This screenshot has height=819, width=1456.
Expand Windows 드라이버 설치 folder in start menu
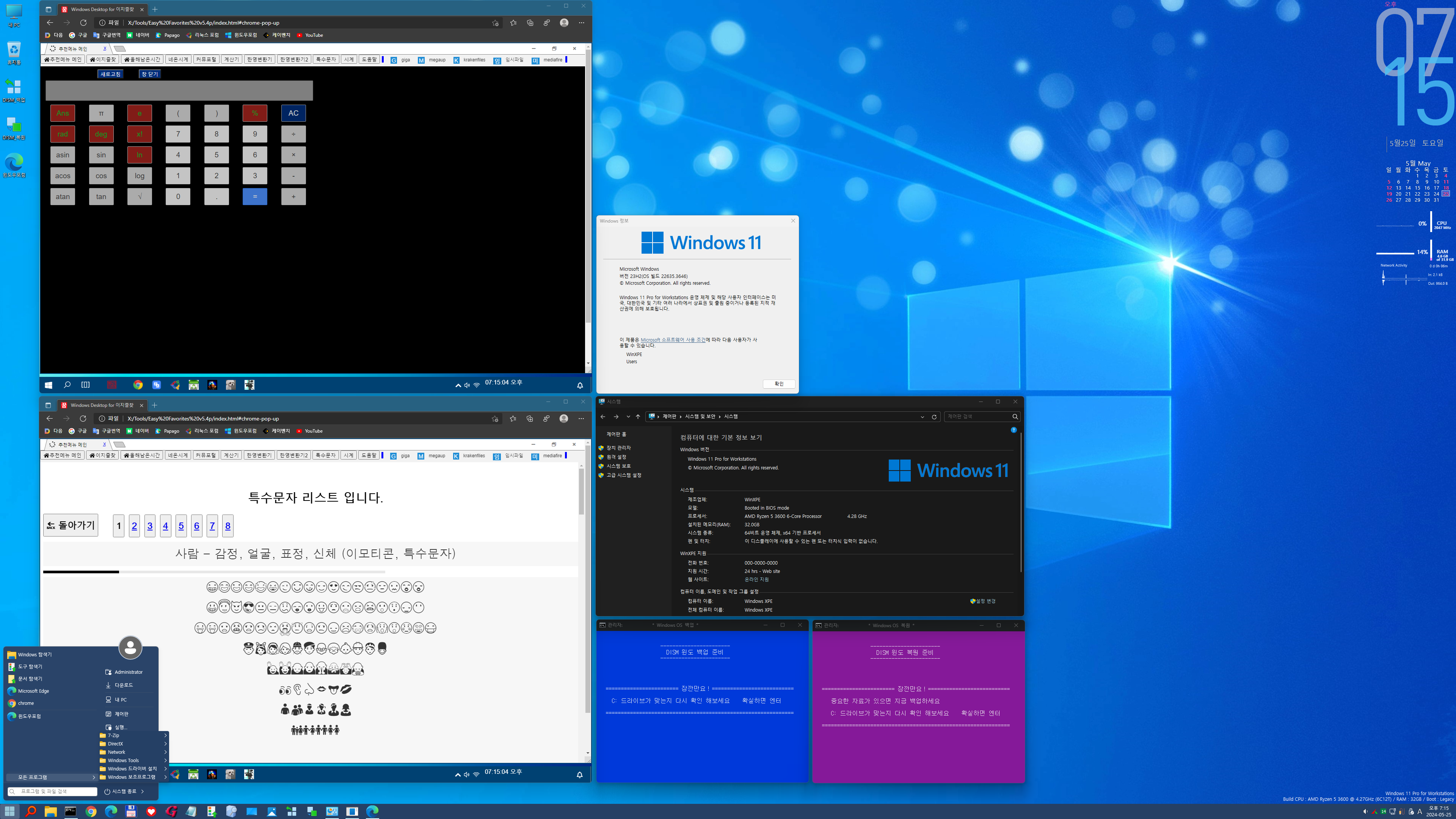pyautogui.click(x=133, y=769)
